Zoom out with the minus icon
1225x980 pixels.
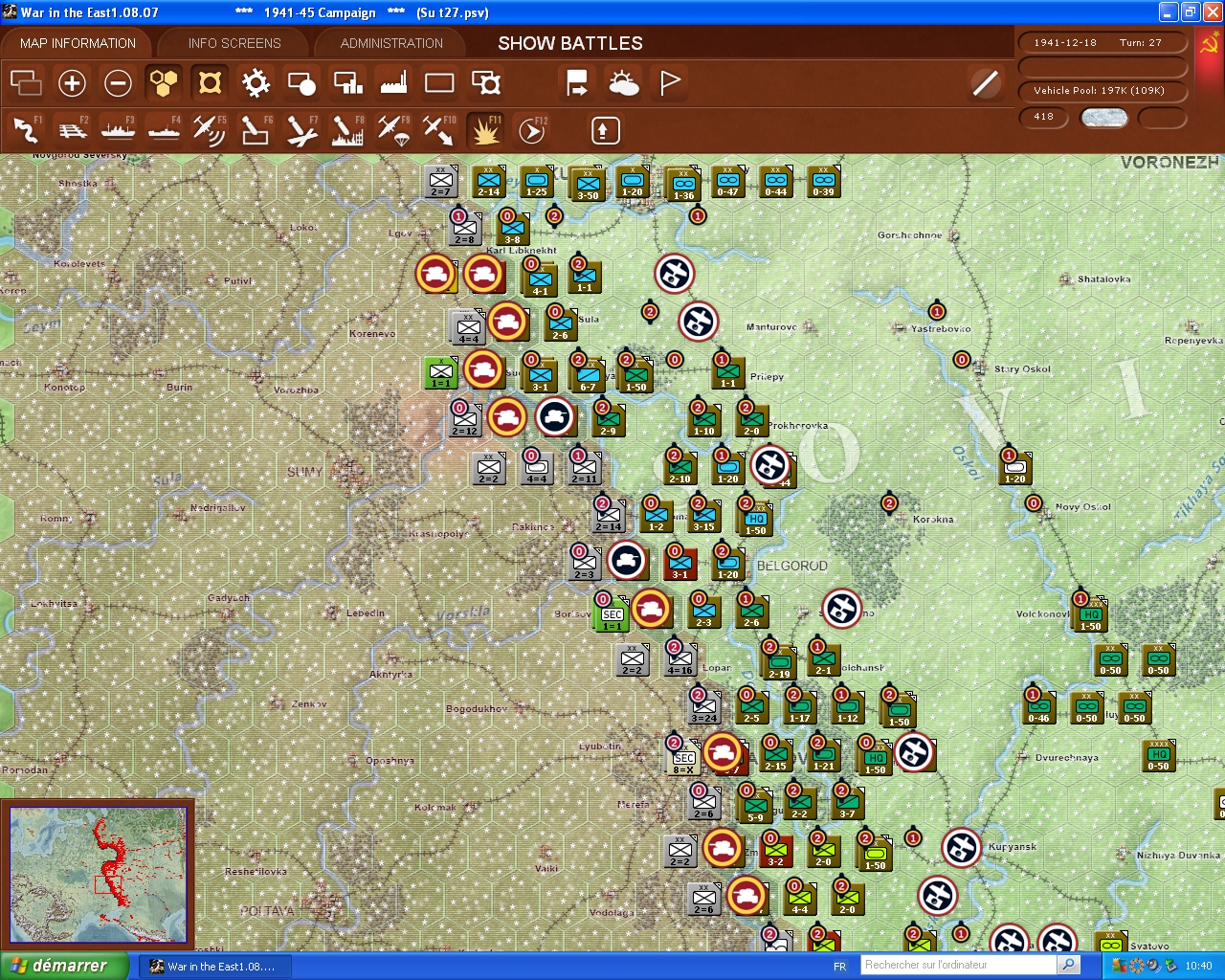pos(118,83)
